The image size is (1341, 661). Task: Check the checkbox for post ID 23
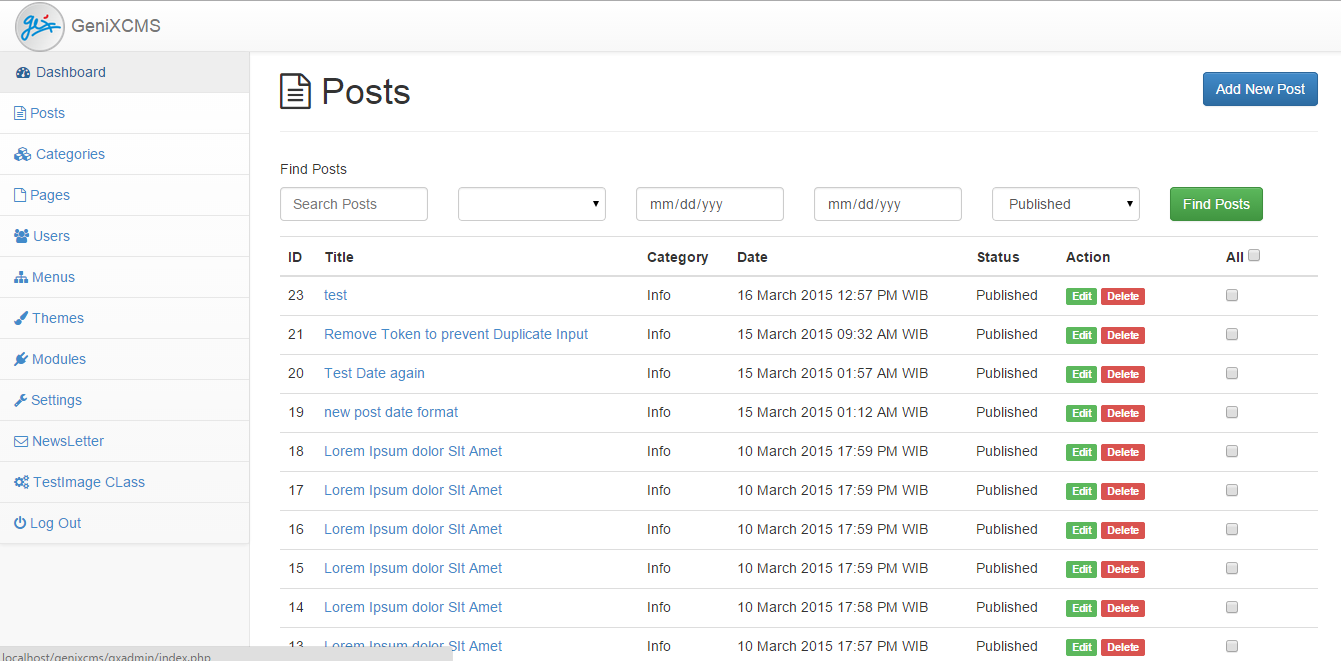pyautogui.click(x=1232, y=294)
